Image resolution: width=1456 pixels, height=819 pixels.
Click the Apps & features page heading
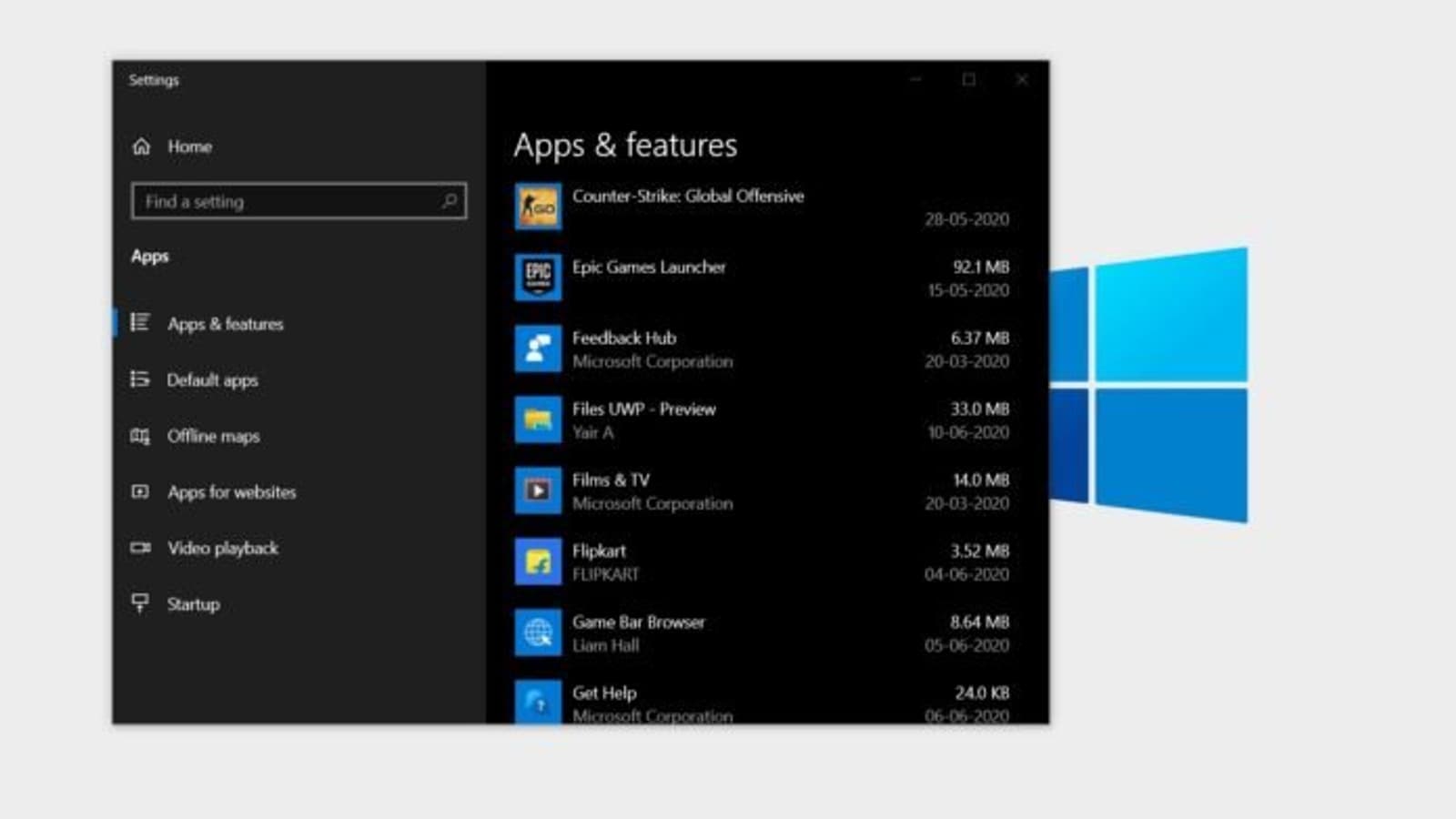[626, 146]
